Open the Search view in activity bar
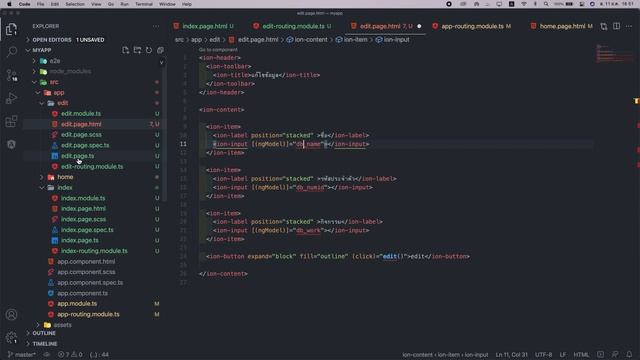The width and height of the screenshot is (640, 360). coord(11,52)
